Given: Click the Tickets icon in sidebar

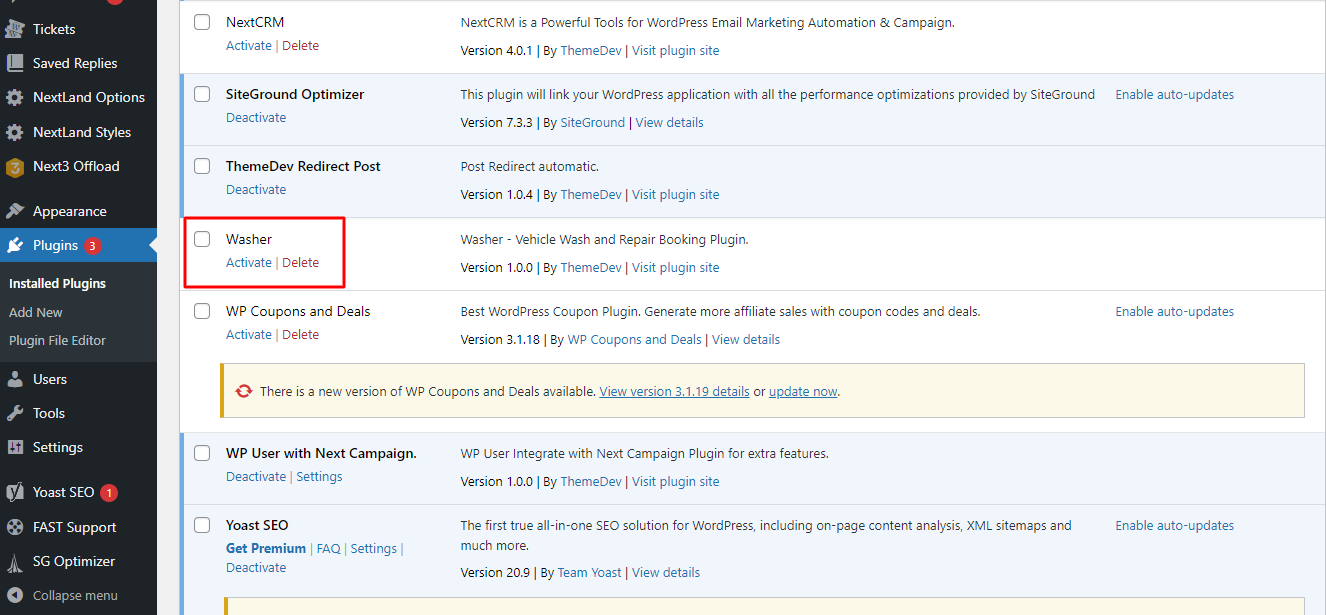Looking at the screenshot, I should (x=15, y=29).
